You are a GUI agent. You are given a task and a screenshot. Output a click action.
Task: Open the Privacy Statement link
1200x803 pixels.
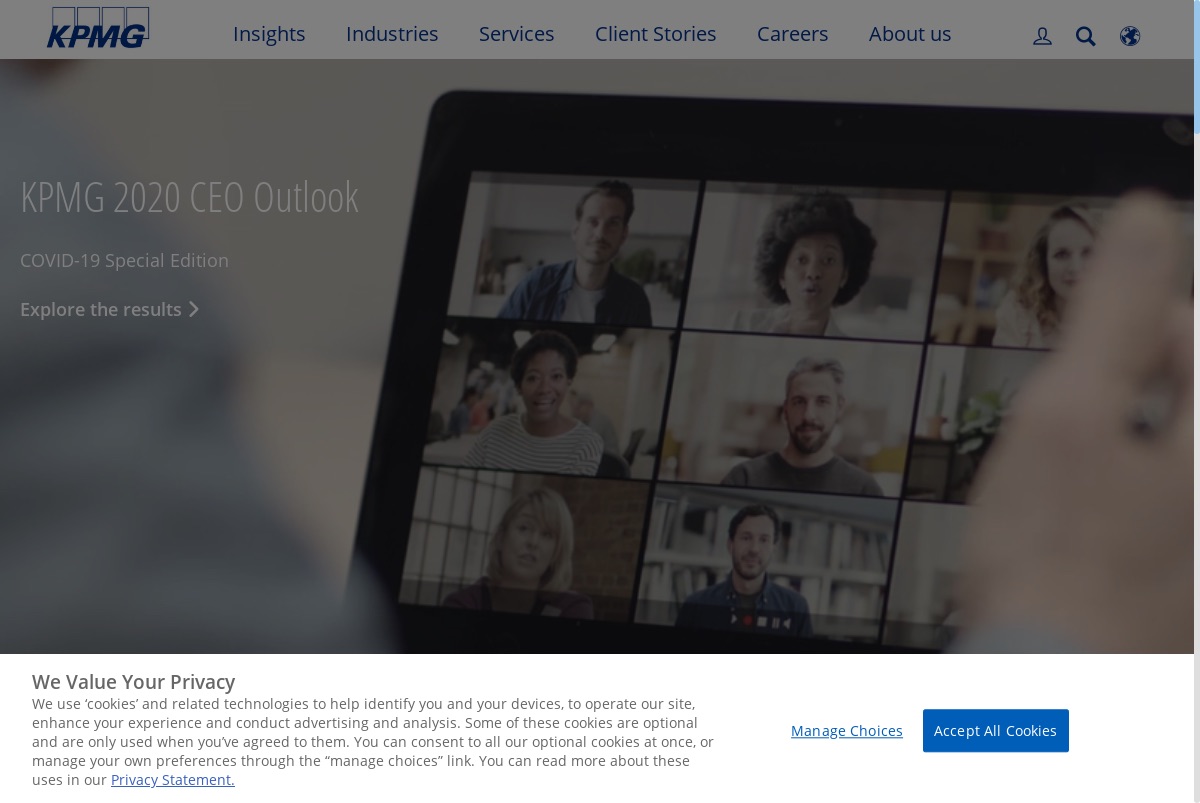click(x=172, y=780)
